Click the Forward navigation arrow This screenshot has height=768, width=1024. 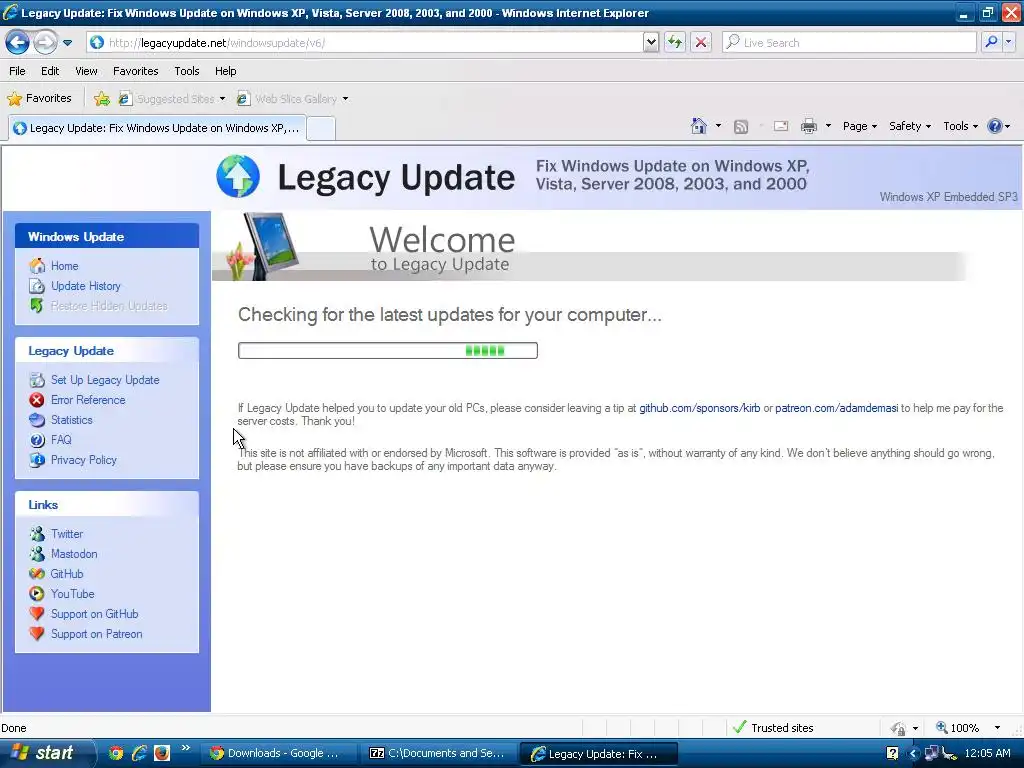(x=45, y=42)
